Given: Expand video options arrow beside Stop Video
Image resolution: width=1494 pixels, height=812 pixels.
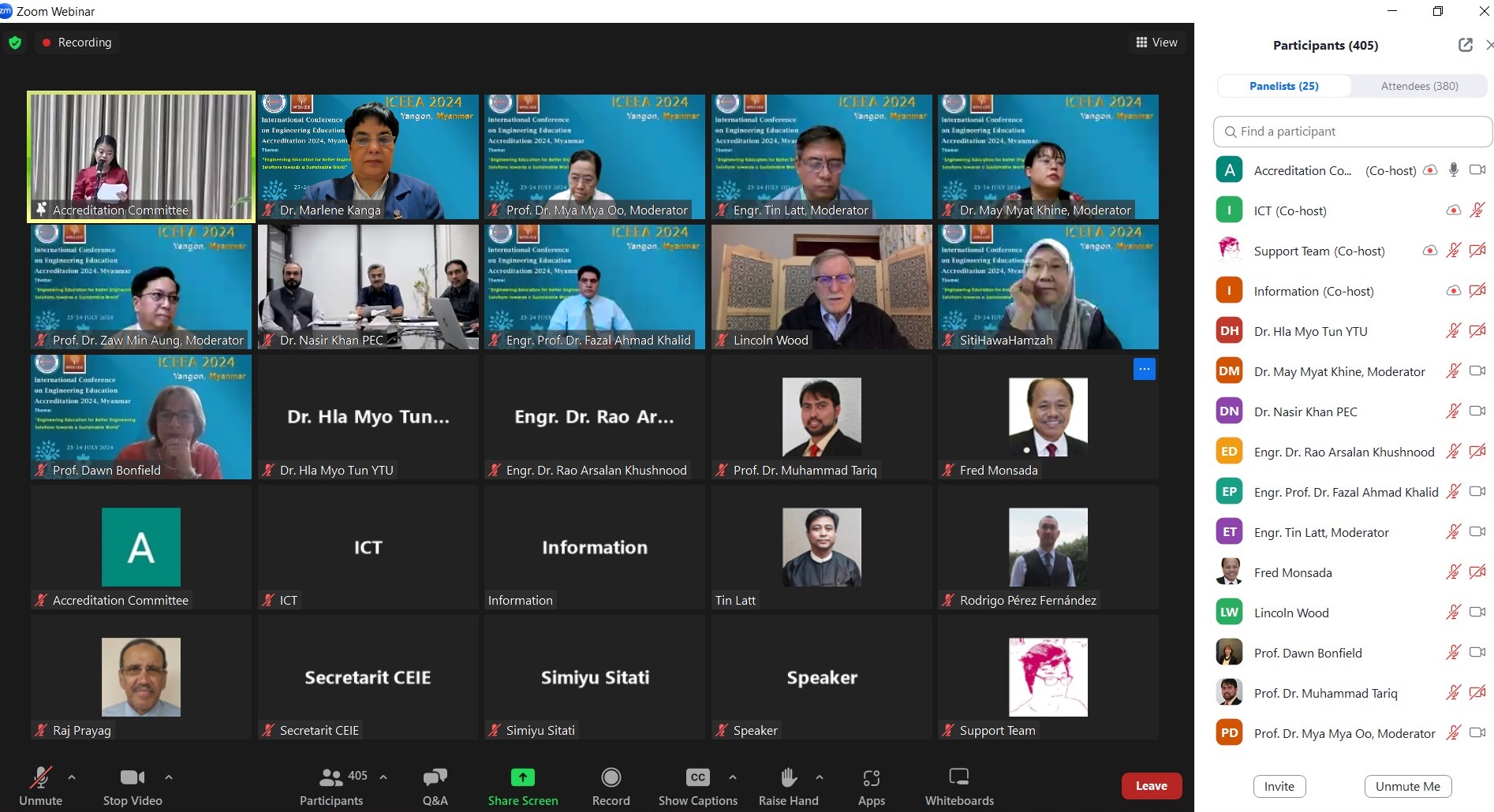Looking at the screenshot, I should (169, 777).
